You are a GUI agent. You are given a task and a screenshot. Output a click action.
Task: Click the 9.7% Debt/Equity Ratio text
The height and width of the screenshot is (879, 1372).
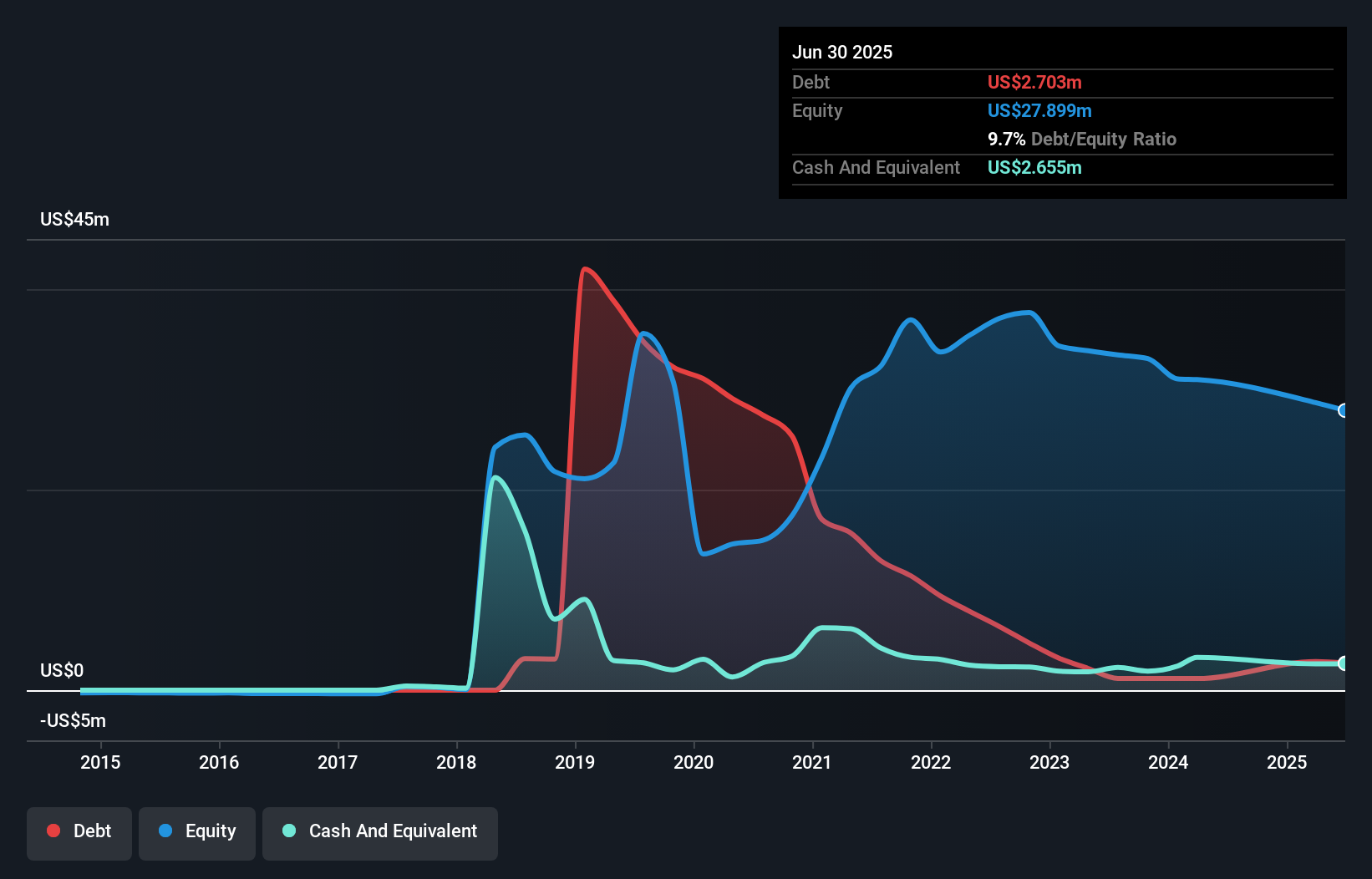(1082, 139)
